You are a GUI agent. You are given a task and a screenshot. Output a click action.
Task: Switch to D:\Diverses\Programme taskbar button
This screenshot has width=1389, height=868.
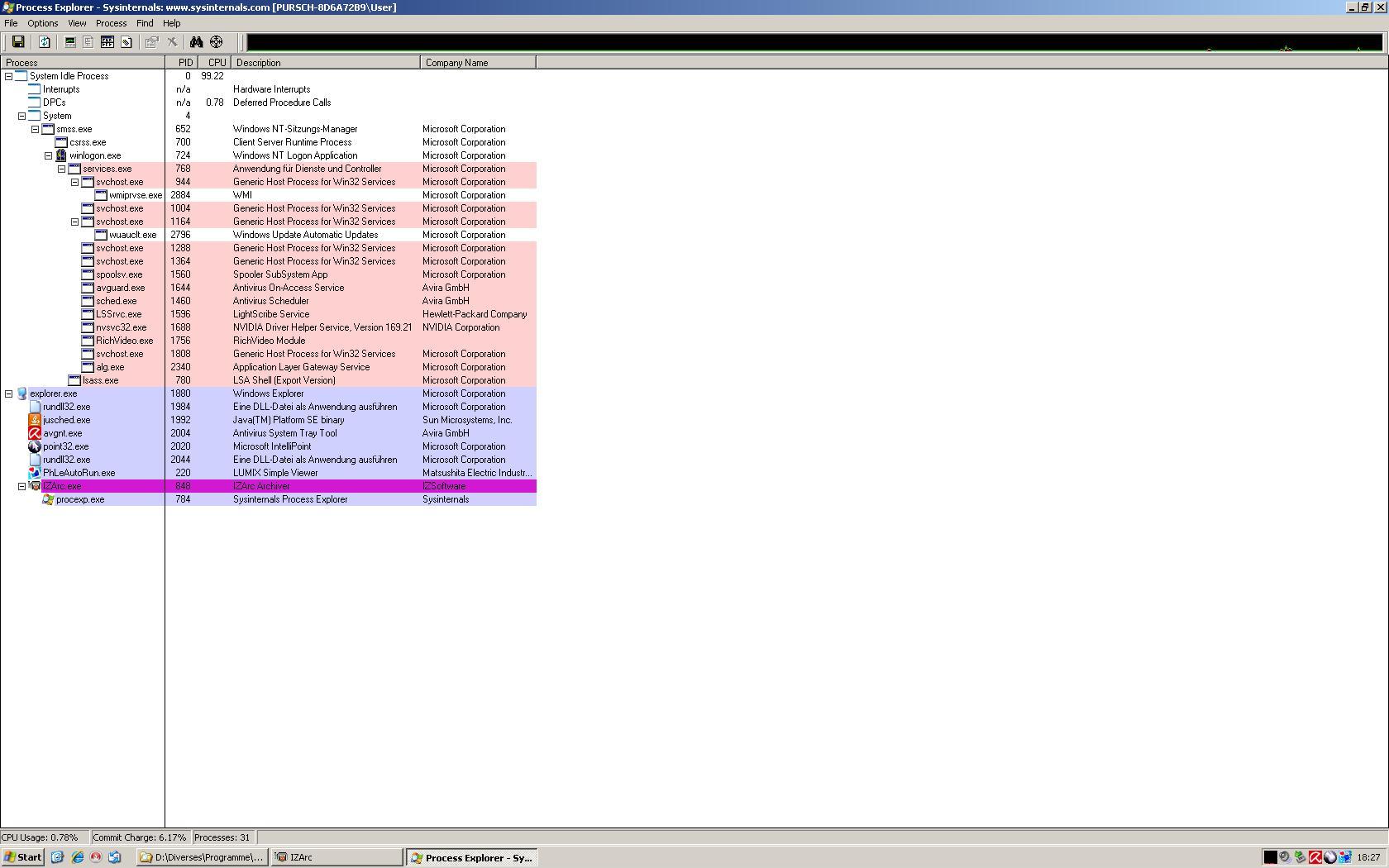(203, 857)
